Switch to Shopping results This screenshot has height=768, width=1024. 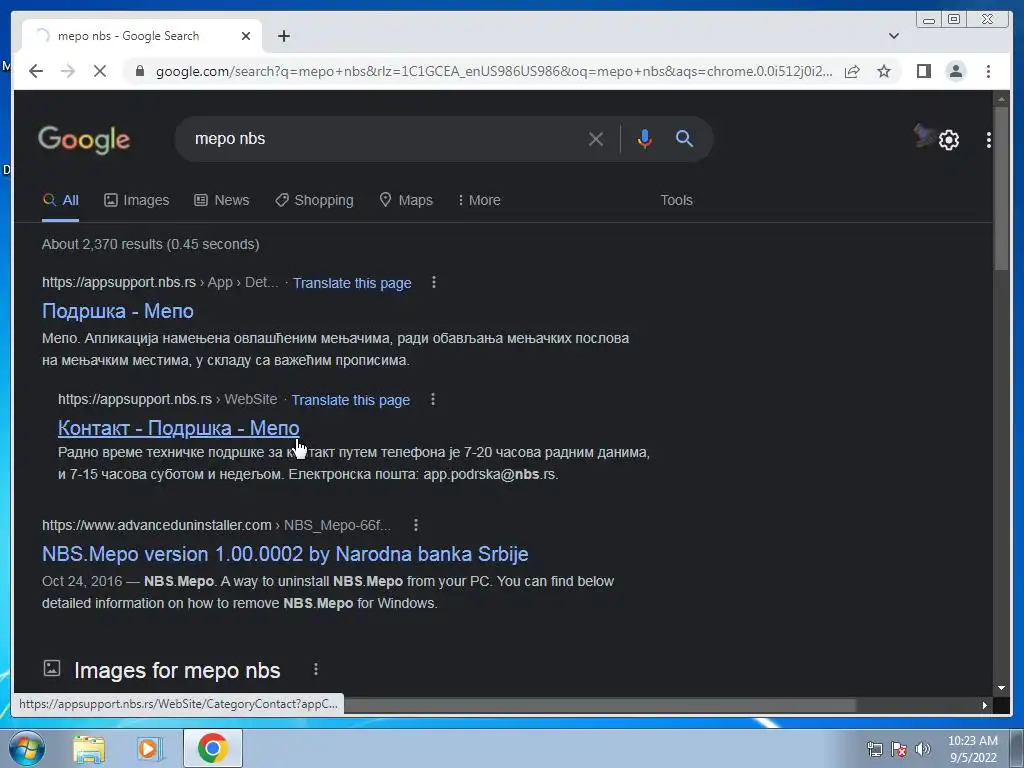(x=314, y=200)
